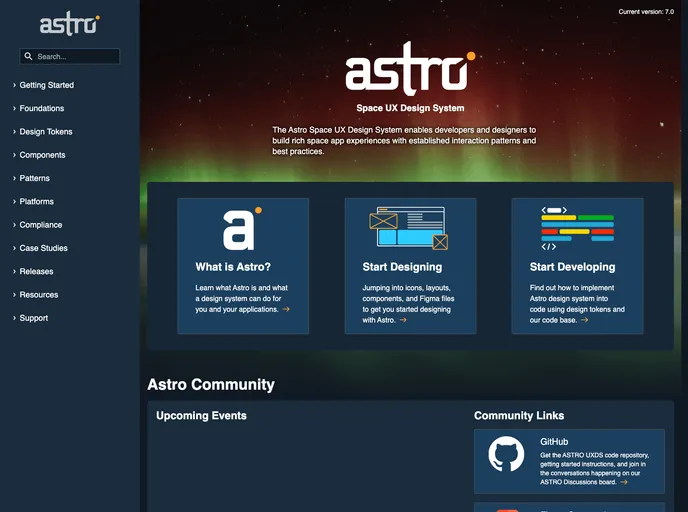Click the arrow after the Start Designing description

403,320
